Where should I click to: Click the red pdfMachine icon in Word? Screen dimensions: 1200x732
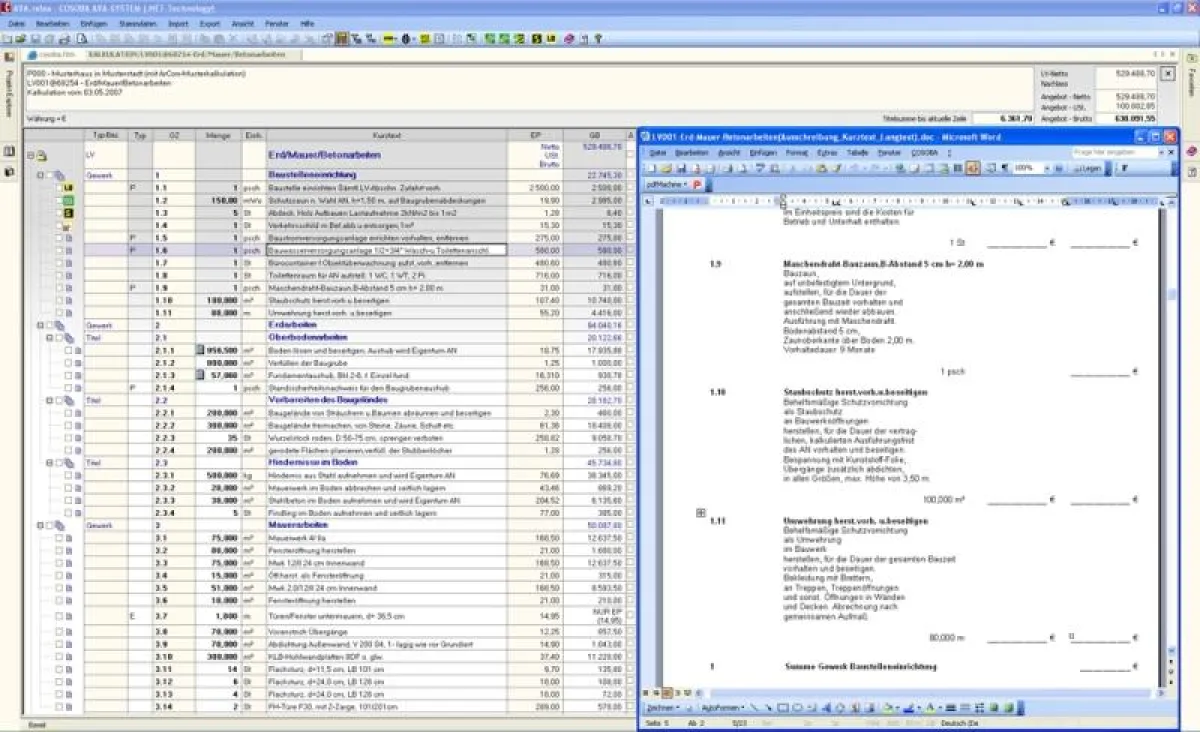click(x=697, y=185)
